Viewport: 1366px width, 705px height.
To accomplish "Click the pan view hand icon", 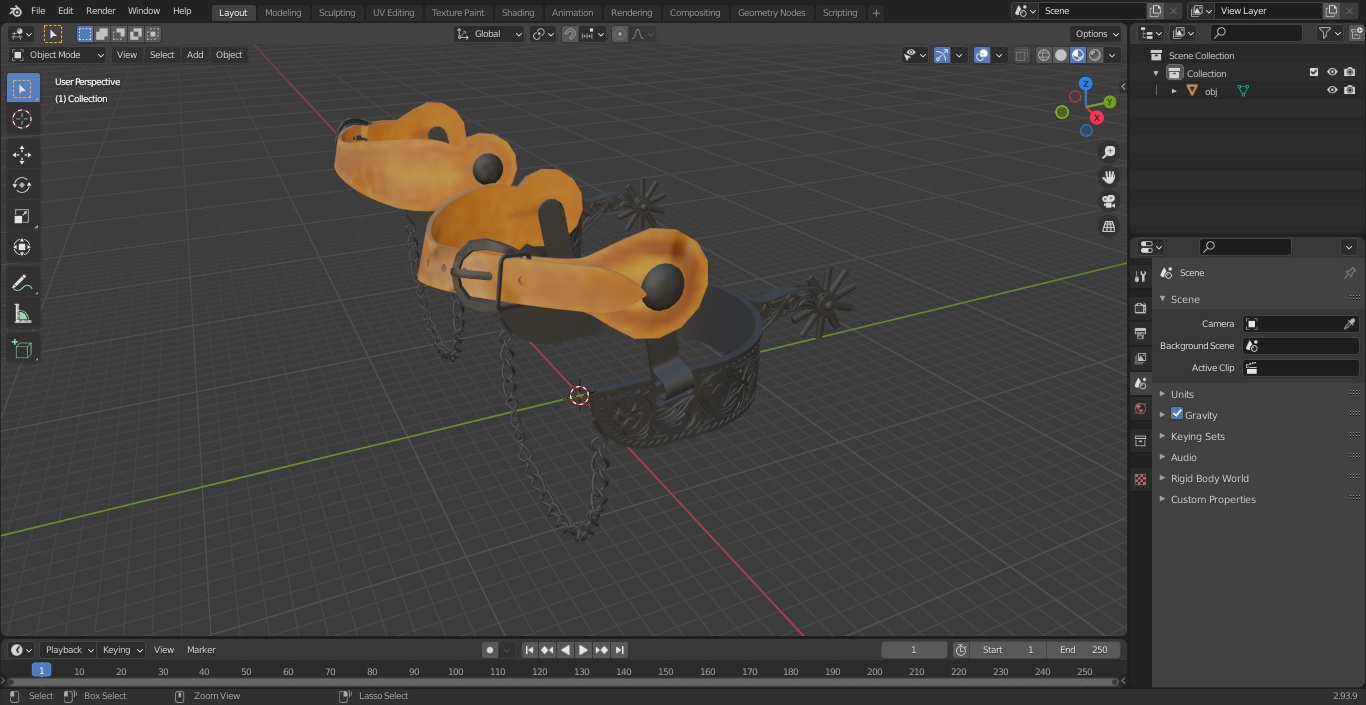I will pos(1108,177).
